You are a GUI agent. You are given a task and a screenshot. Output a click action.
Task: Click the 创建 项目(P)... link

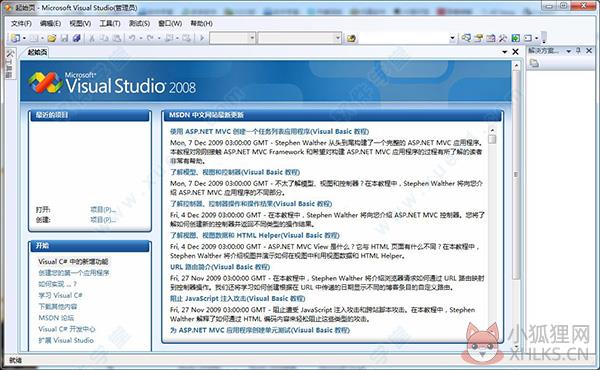click(103, 220)
